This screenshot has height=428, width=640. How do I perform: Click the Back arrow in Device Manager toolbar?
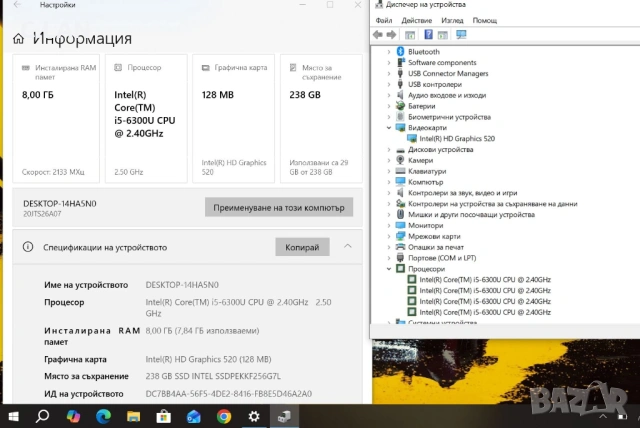pos(378,35)
